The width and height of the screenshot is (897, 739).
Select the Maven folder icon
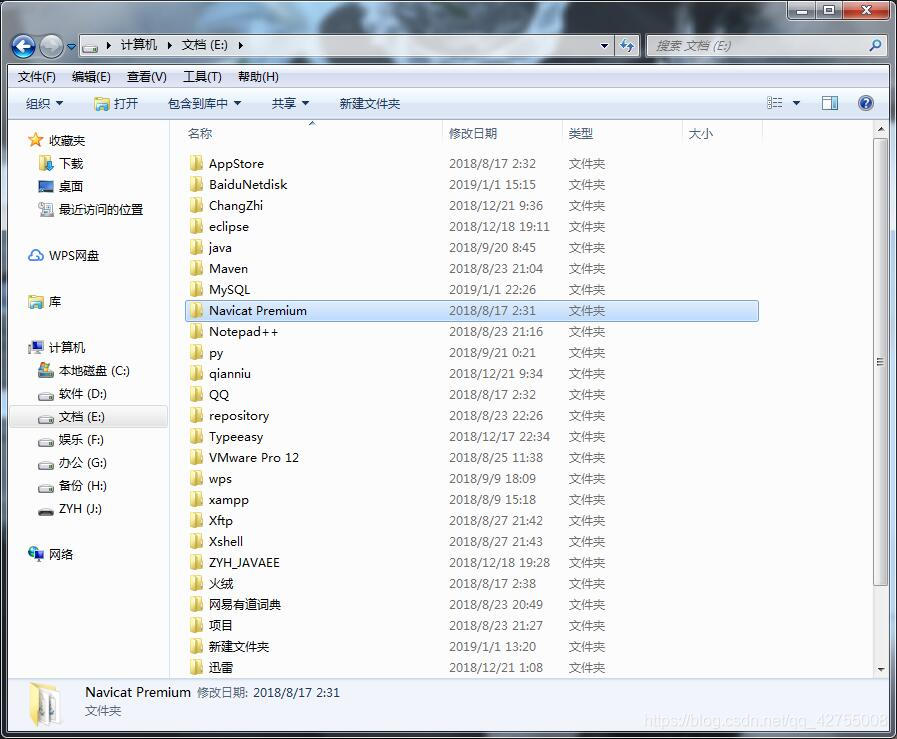196,268
